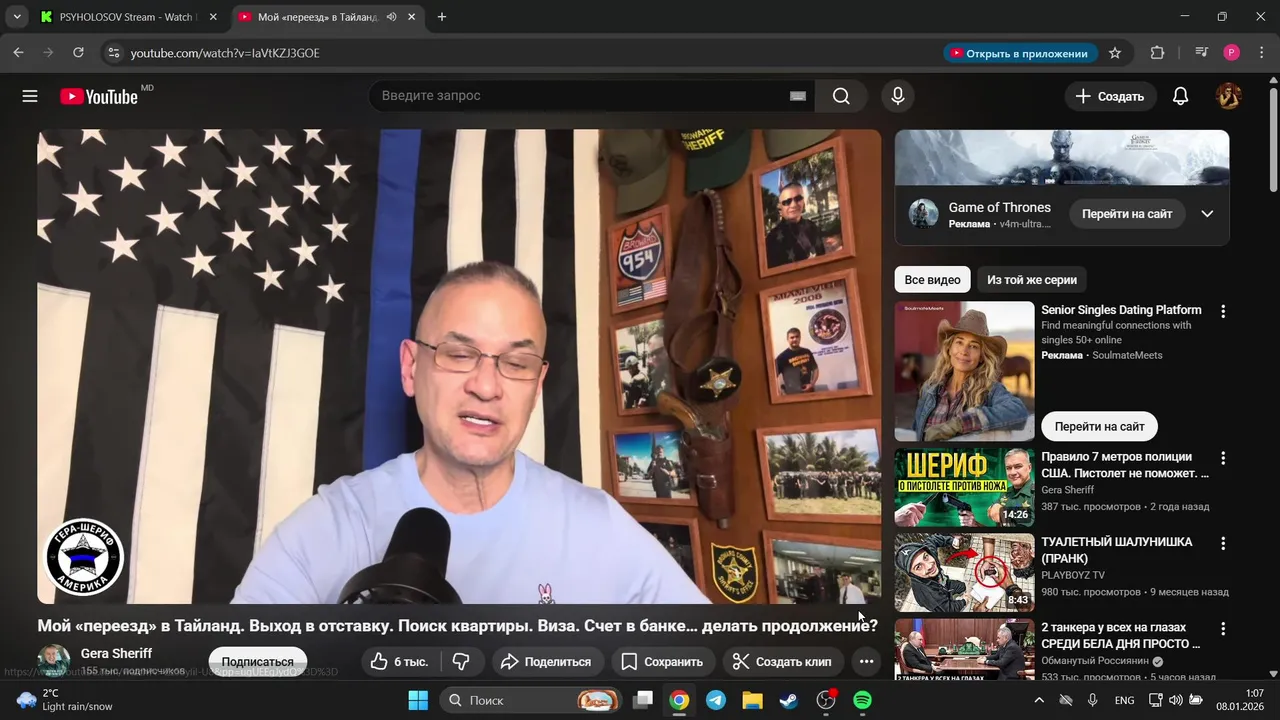Screen dimensions: 1280x720
Task: Click Перейти на сайт for Game of Thrones ad
Action: pos(1127,214)
